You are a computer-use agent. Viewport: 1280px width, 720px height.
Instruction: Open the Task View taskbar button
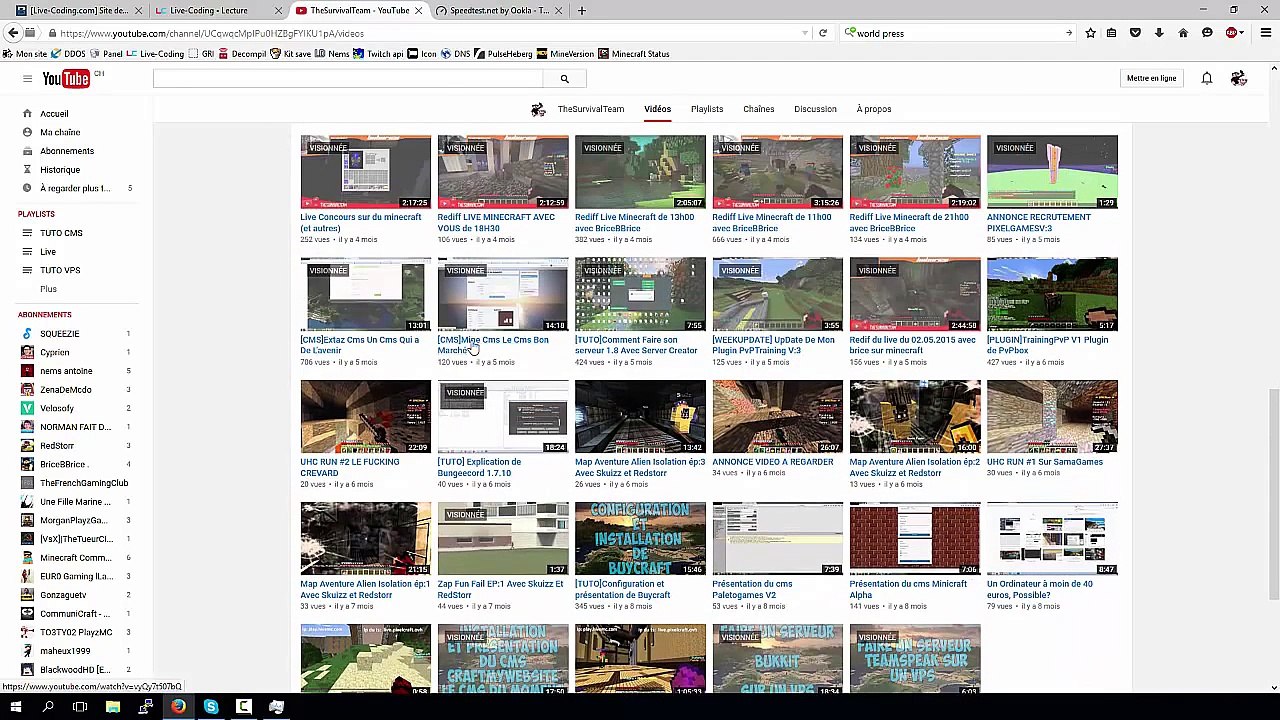80,707
